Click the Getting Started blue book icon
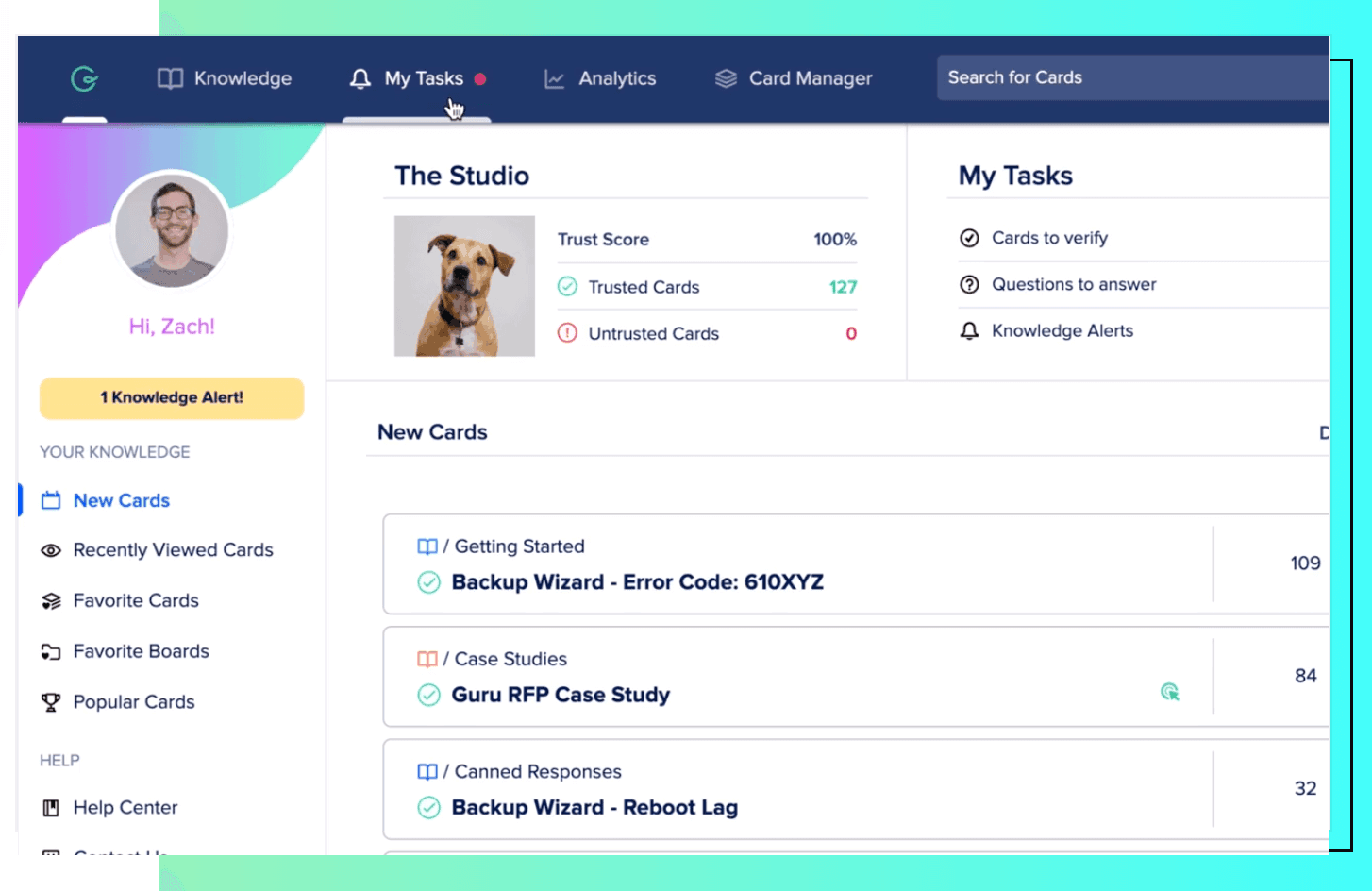The height and width of the screenshot is (891, 1372). coord(427,546)
